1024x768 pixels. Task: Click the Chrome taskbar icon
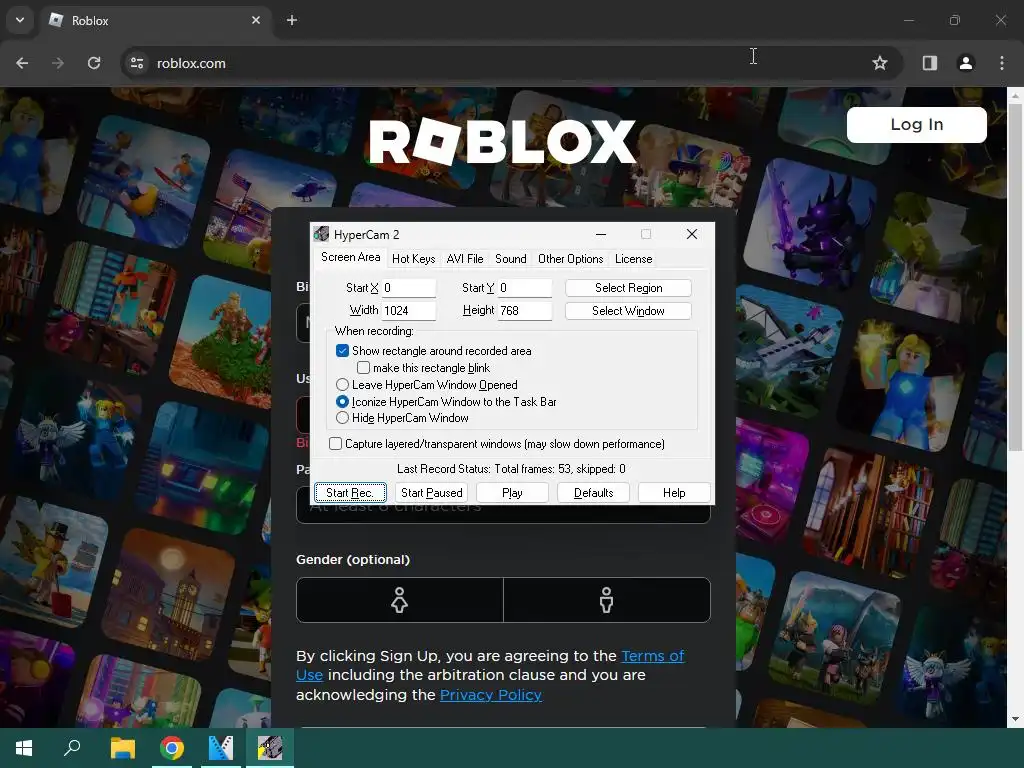[x=172, y=748]
